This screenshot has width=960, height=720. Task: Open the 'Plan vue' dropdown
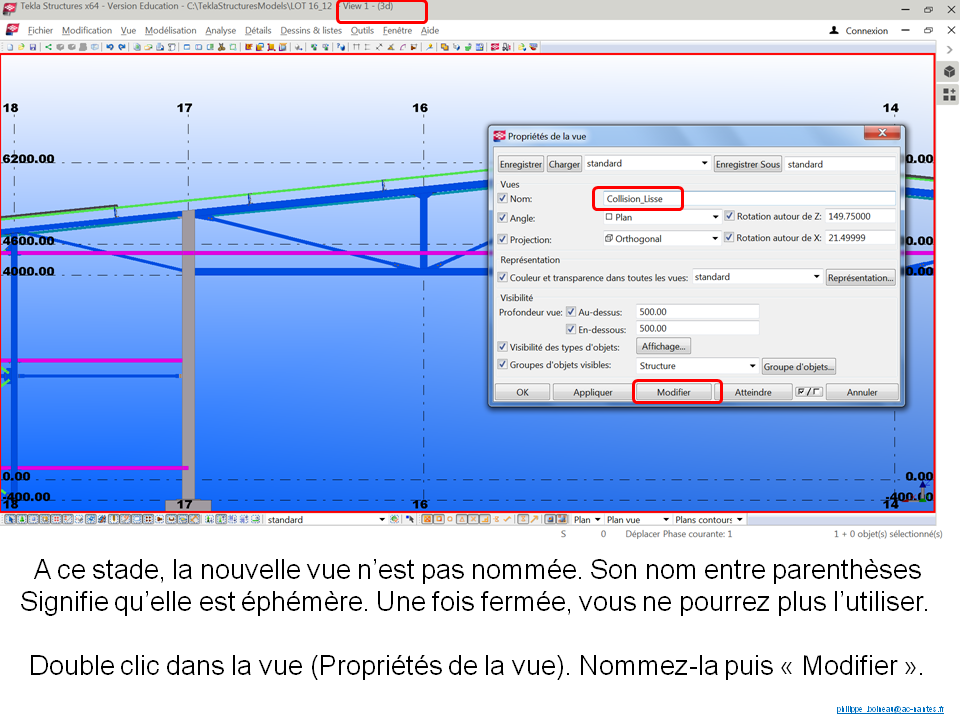pos(666,519)
